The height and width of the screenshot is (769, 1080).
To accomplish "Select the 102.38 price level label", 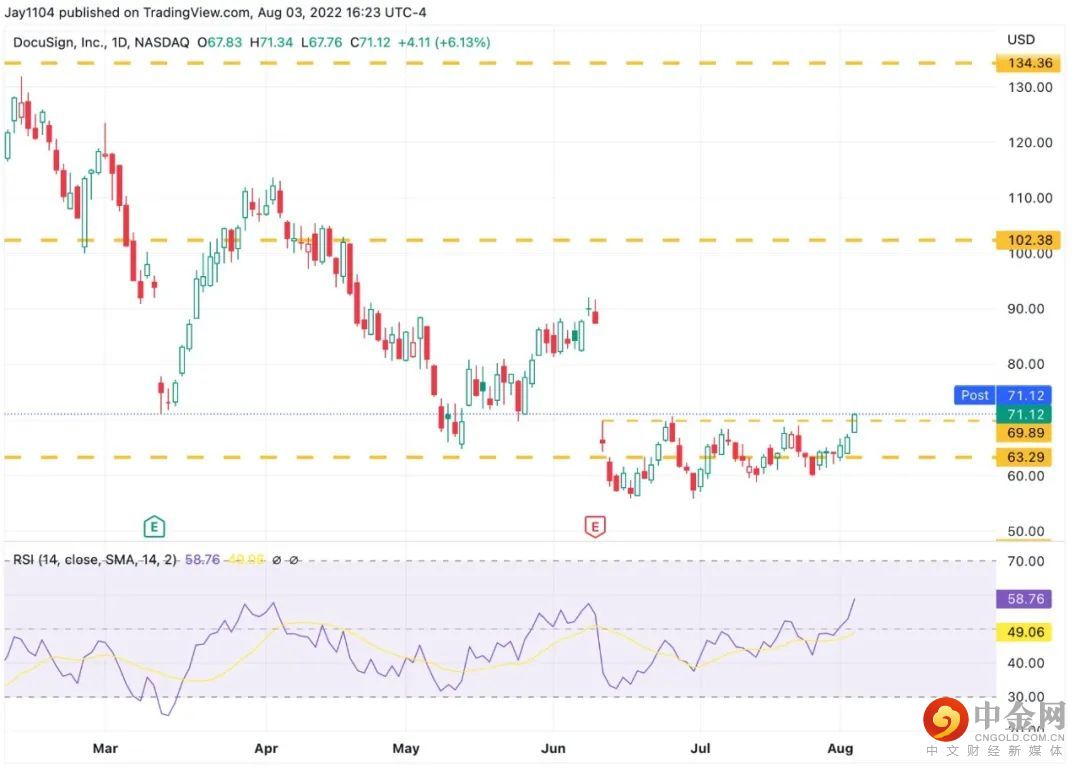I will [x=1029, y=240].
